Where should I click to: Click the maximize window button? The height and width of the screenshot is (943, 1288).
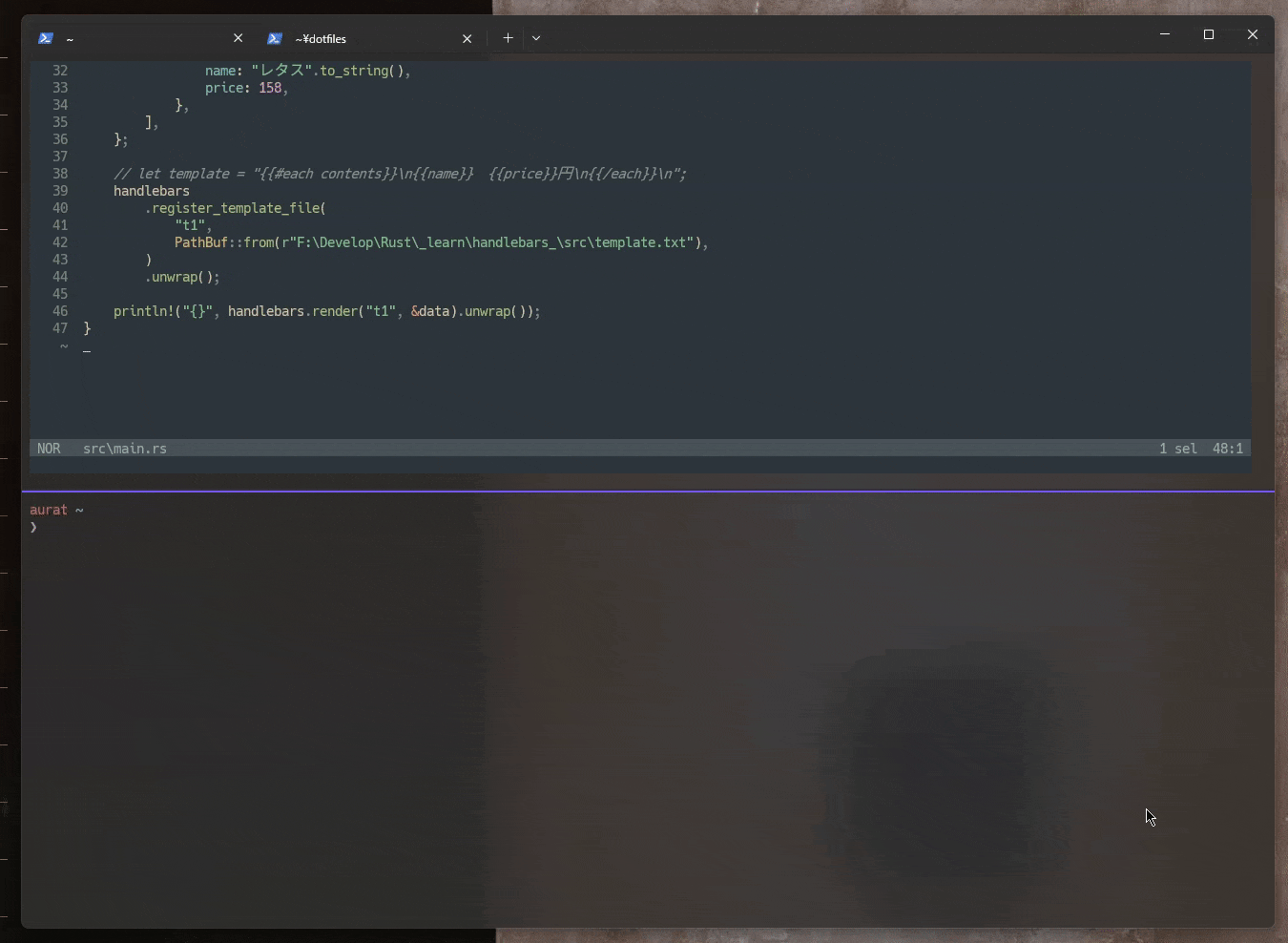coord(1209,34)
